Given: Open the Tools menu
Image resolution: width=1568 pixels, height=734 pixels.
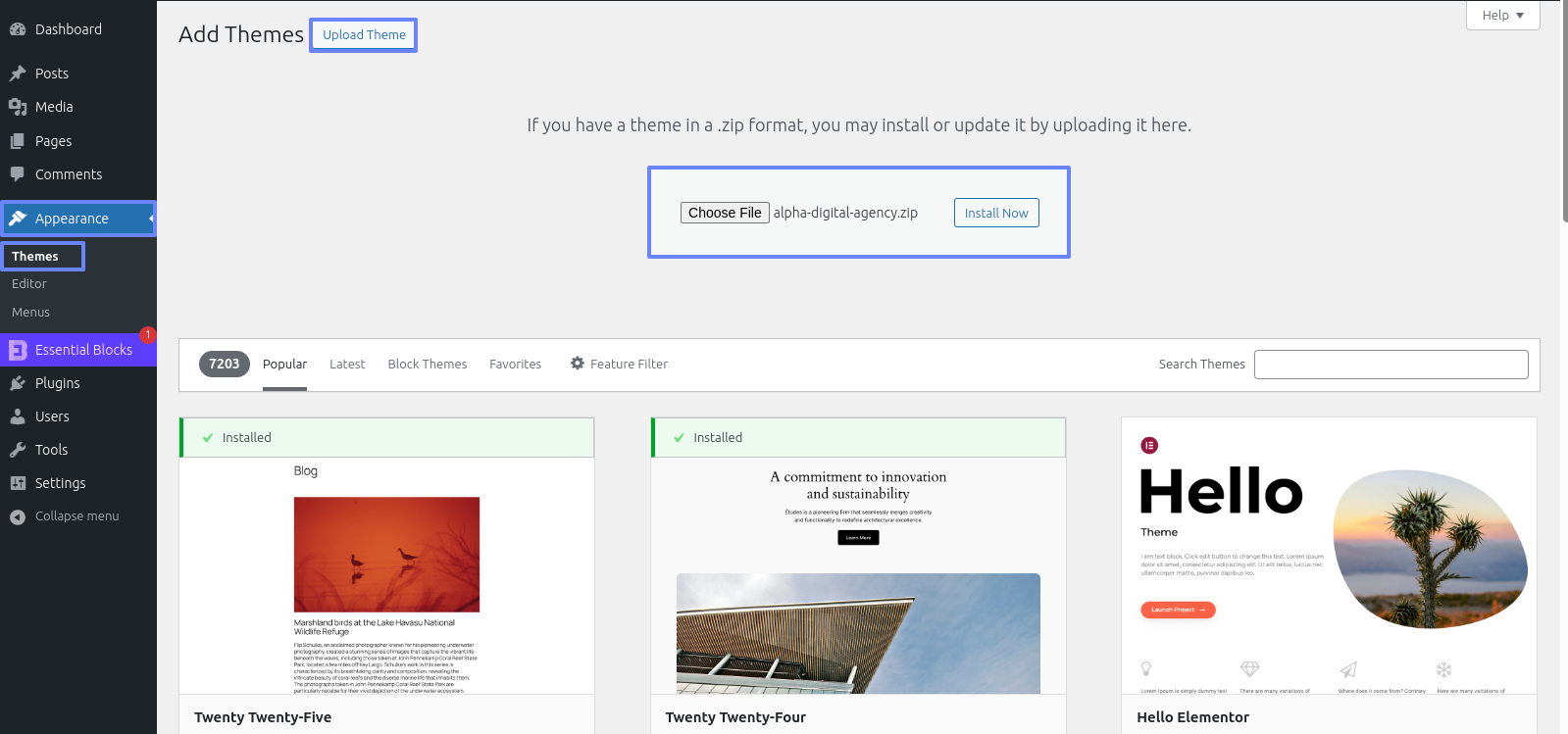Looking at the screenshot, I should (x=78, y=450).
